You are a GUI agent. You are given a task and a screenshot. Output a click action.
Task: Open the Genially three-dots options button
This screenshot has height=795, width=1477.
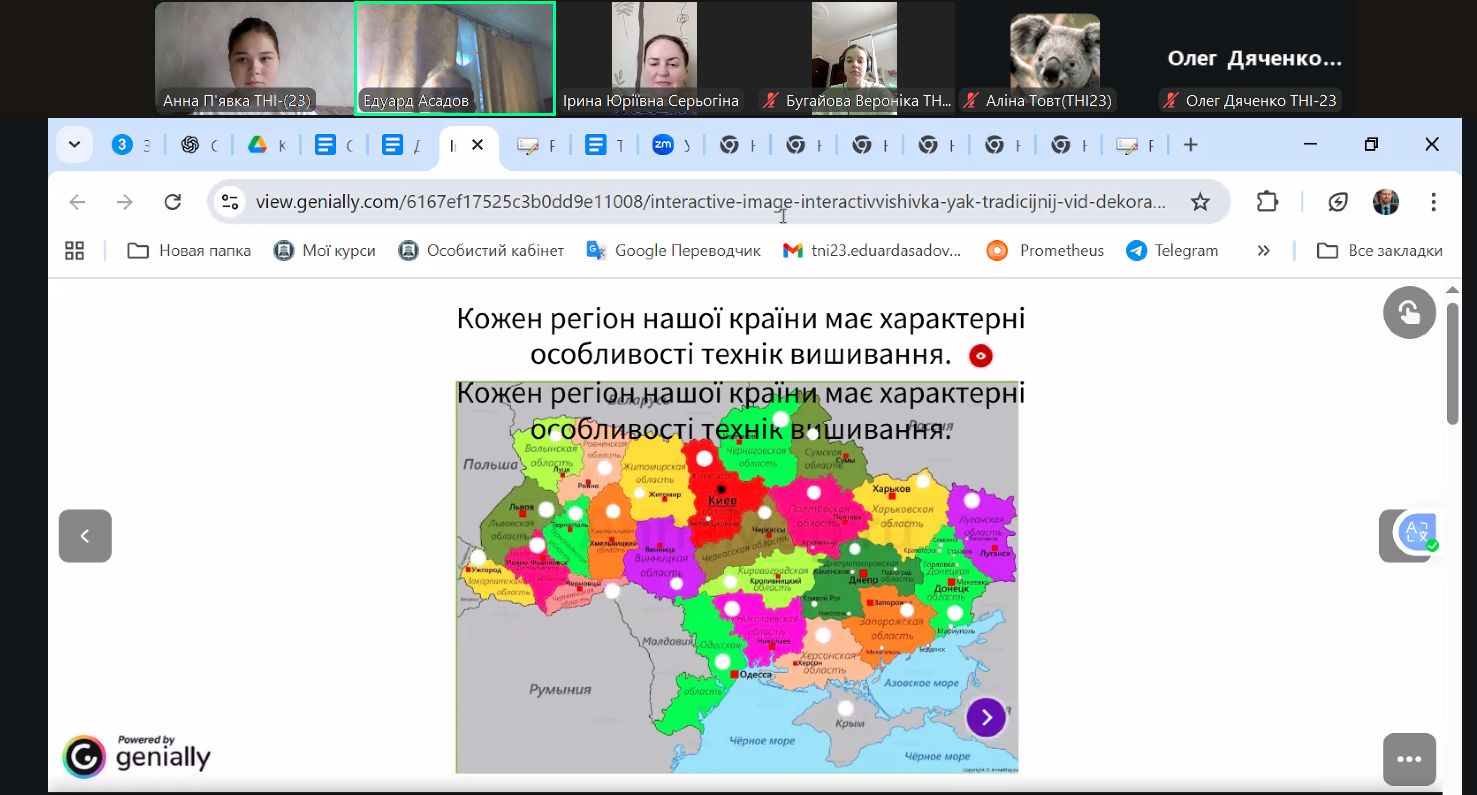[x=1409, y=759]
